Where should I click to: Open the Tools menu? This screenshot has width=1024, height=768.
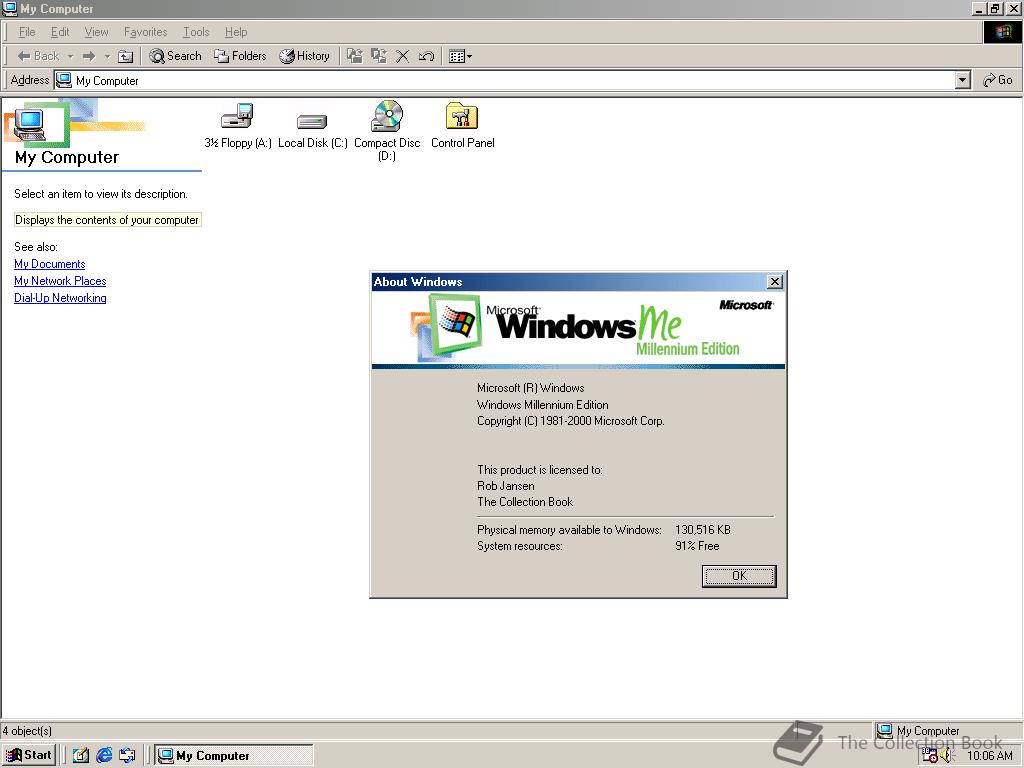tap(196, 32)
